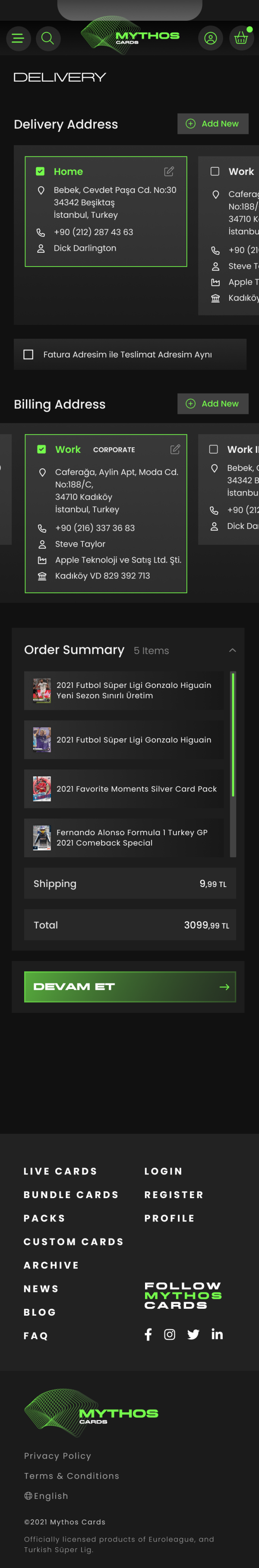Screen dimensions: 259x1568
Task: Collapse the Order Summary section
Action: pyautogui.click(x=232, y=650)
